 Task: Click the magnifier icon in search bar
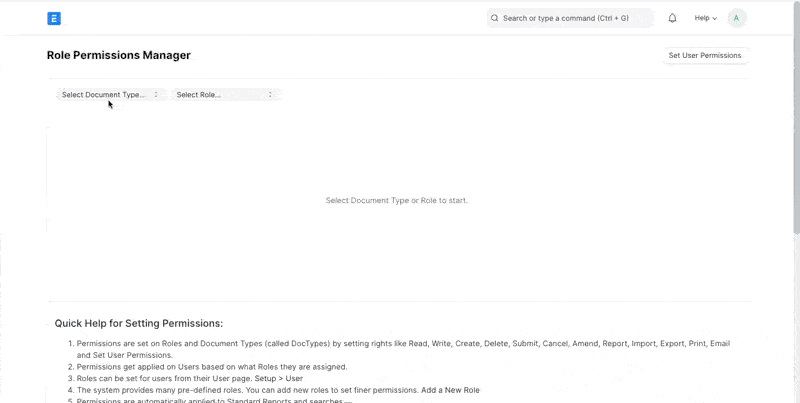(494, 18)
